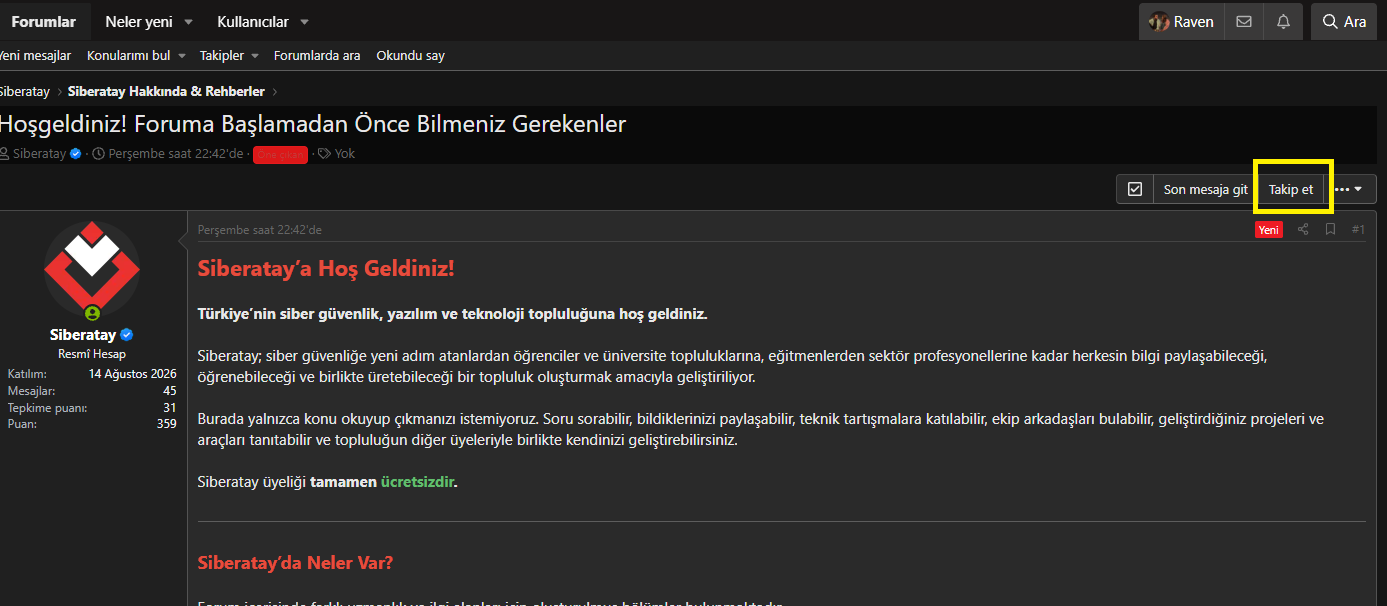This screenshot has height=606, width=1387.
Task: Open the three-dots more options menu
Action: point(1349,189)
